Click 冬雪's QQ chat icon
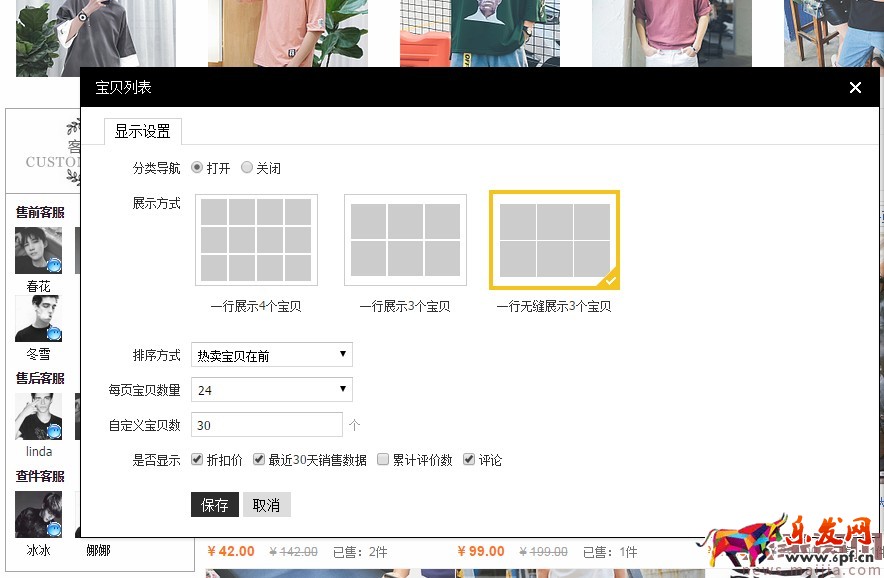Image resolution: width=884 pixels, height=578 pixels. click(x=53, y=336)
